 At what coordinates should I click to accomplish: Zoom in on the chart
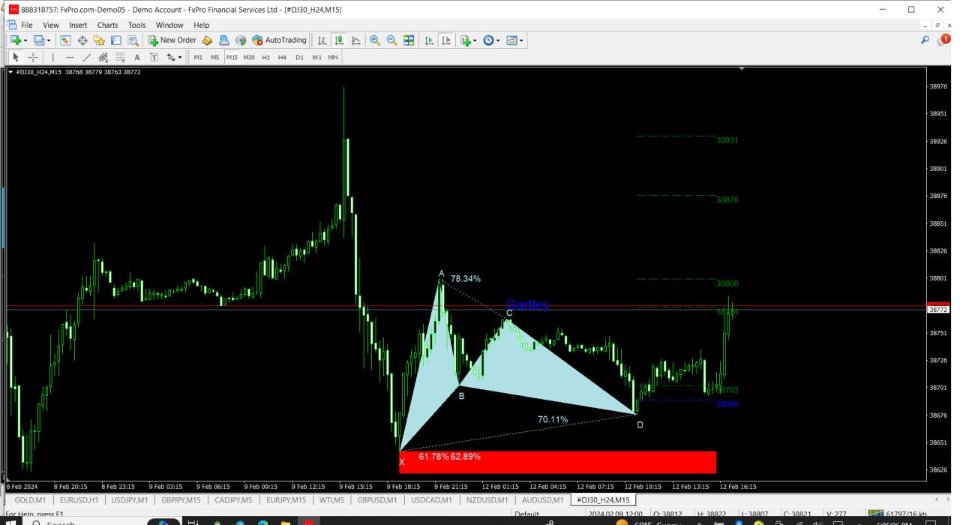[x=375, y=40]
